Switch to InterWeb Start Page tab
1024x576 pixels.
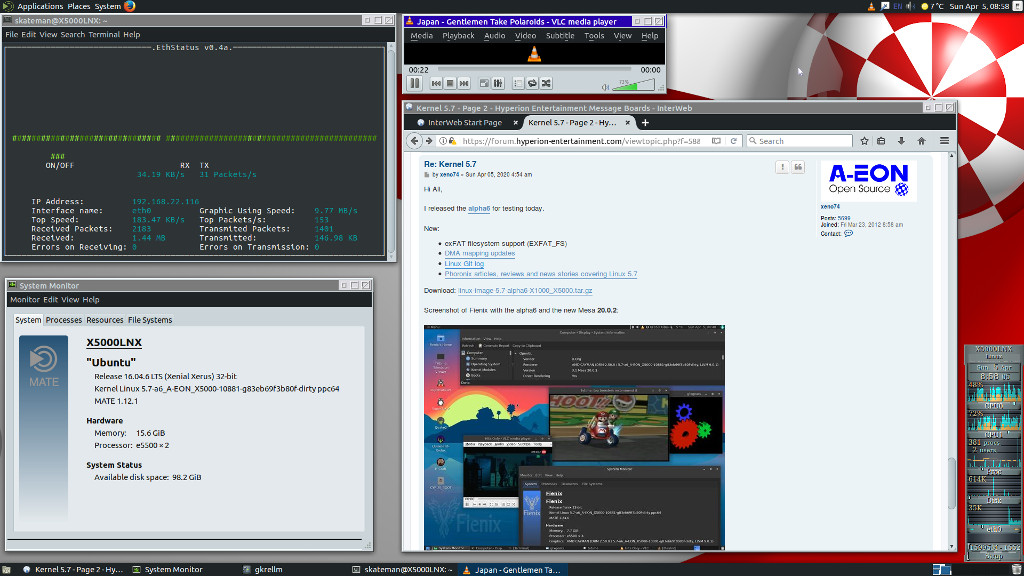[464, 123]
